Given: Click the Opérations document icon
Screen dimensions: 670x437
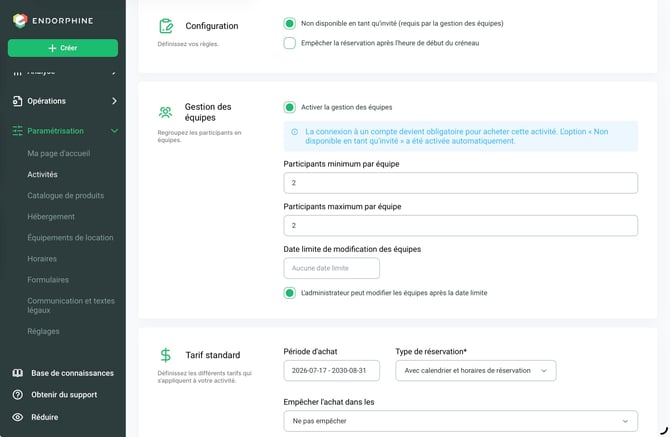Looking at the screenshot, I should [18, 101].
